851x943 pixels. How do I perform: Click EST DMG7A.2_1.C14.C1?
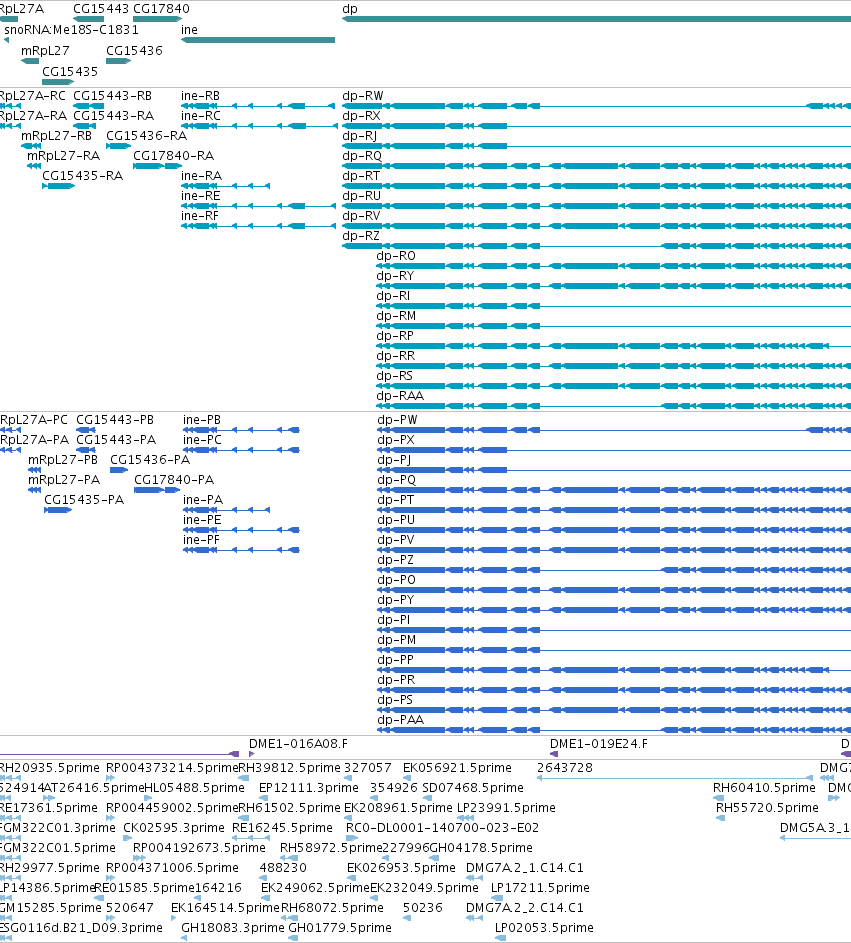click(474, 878)
